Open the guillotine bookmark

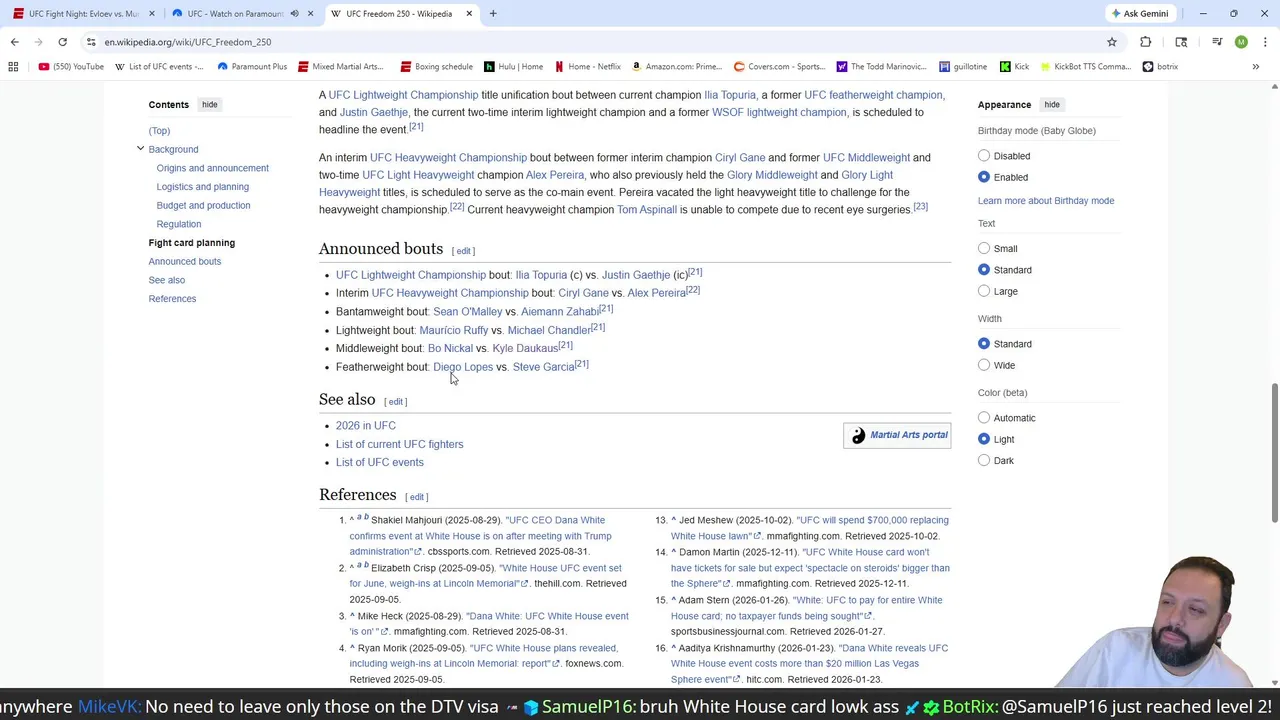pyautogui.click(x=963, y=67)
